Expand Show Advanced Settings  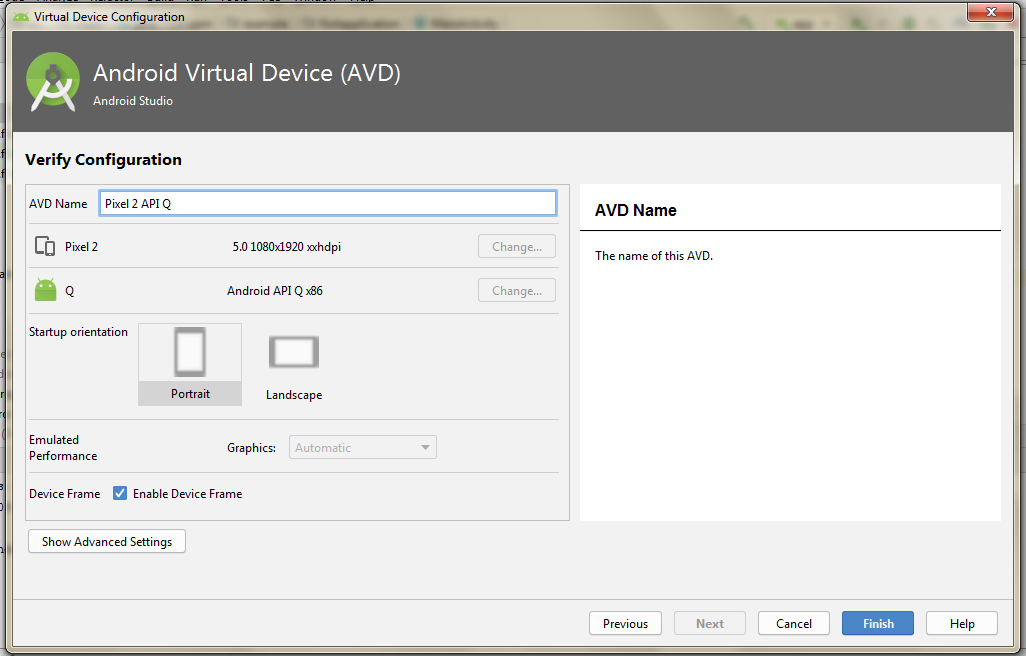pos(107,542)
